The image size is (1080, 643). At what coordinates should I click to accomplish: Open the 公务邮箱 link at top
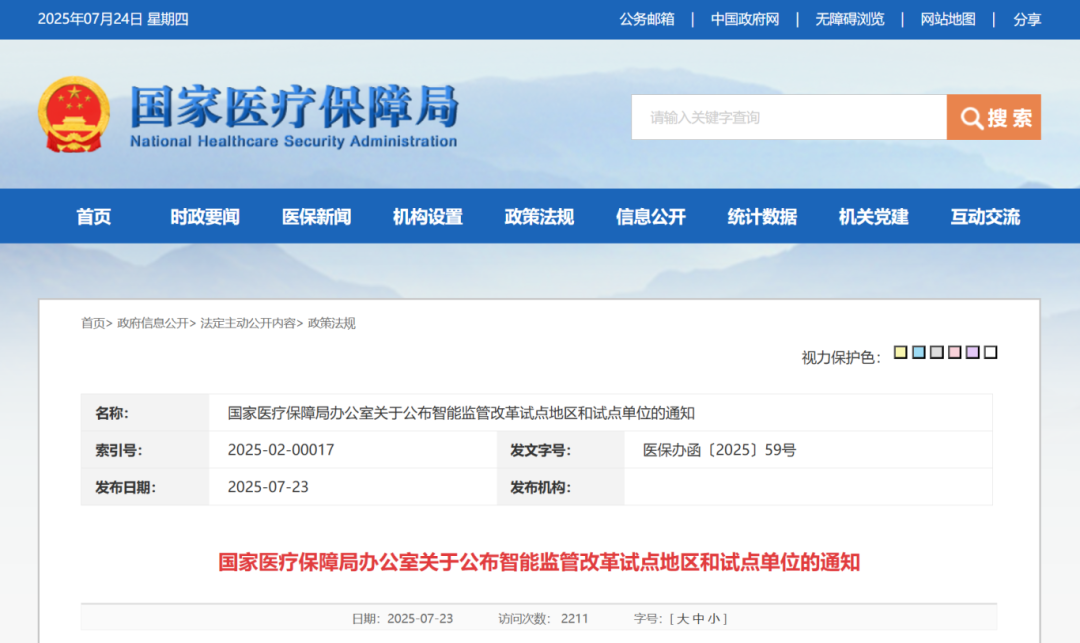point(647,19)
